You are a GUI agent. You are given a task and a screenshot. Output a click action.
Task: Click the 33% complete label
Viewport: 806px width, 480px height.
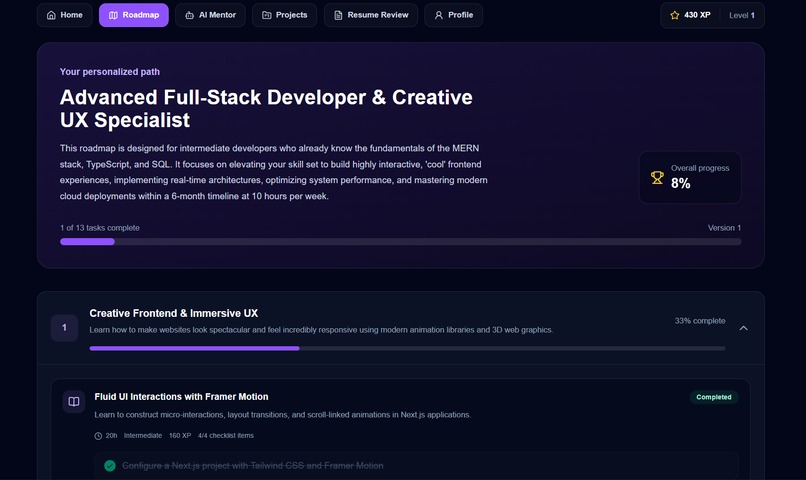(700, 321)
